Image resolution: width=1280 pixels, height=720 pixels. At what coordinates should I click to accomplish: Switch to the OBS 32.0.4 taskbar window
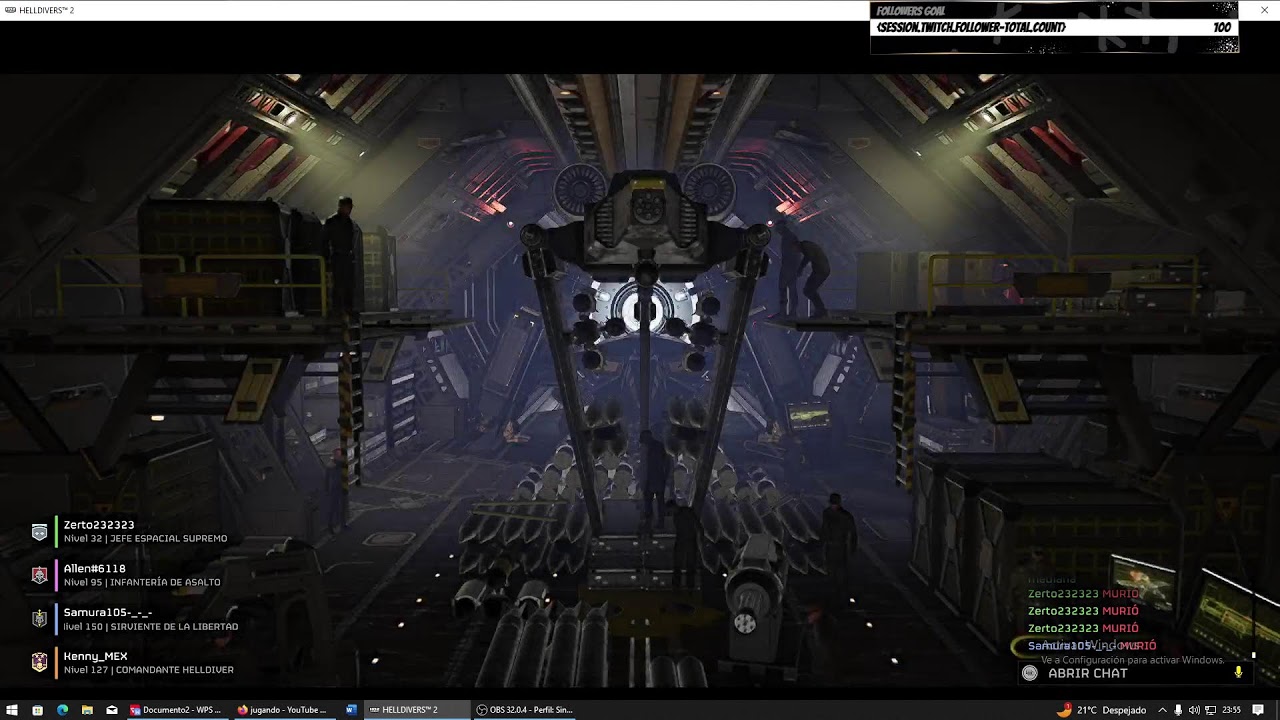[524, 710]
